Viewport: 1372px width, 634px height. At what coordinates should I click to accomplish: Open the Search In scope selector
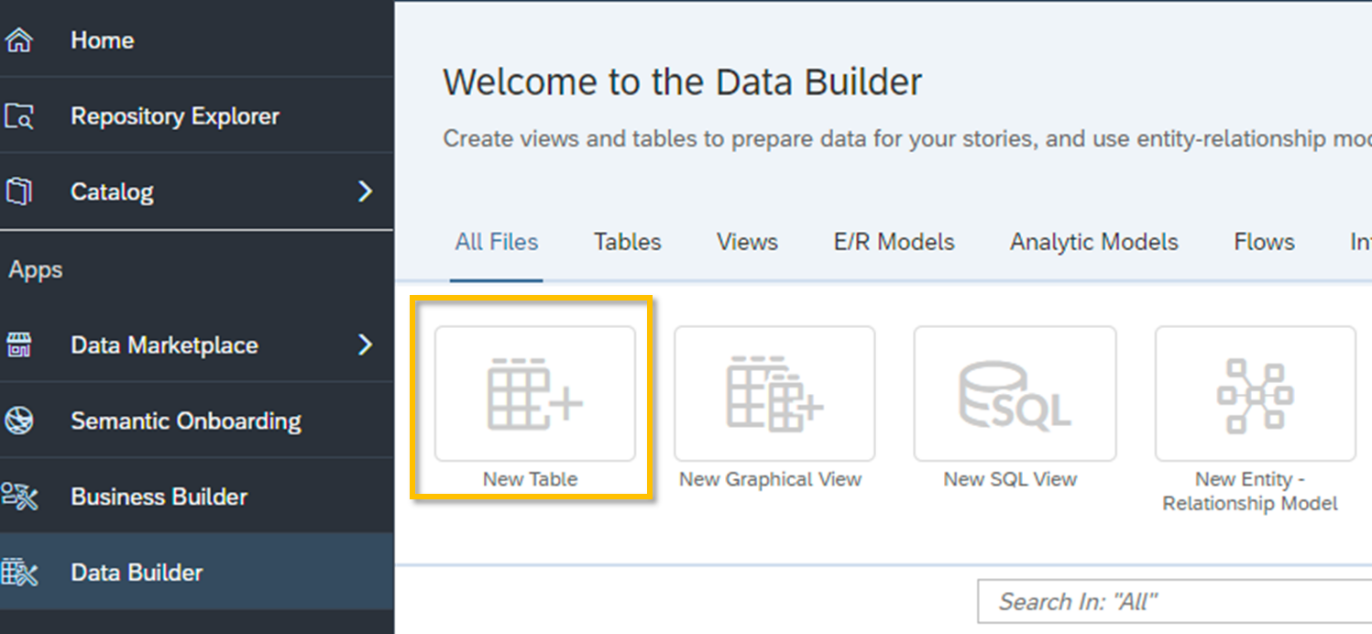pyautogui.click(x=1070, y=601)
